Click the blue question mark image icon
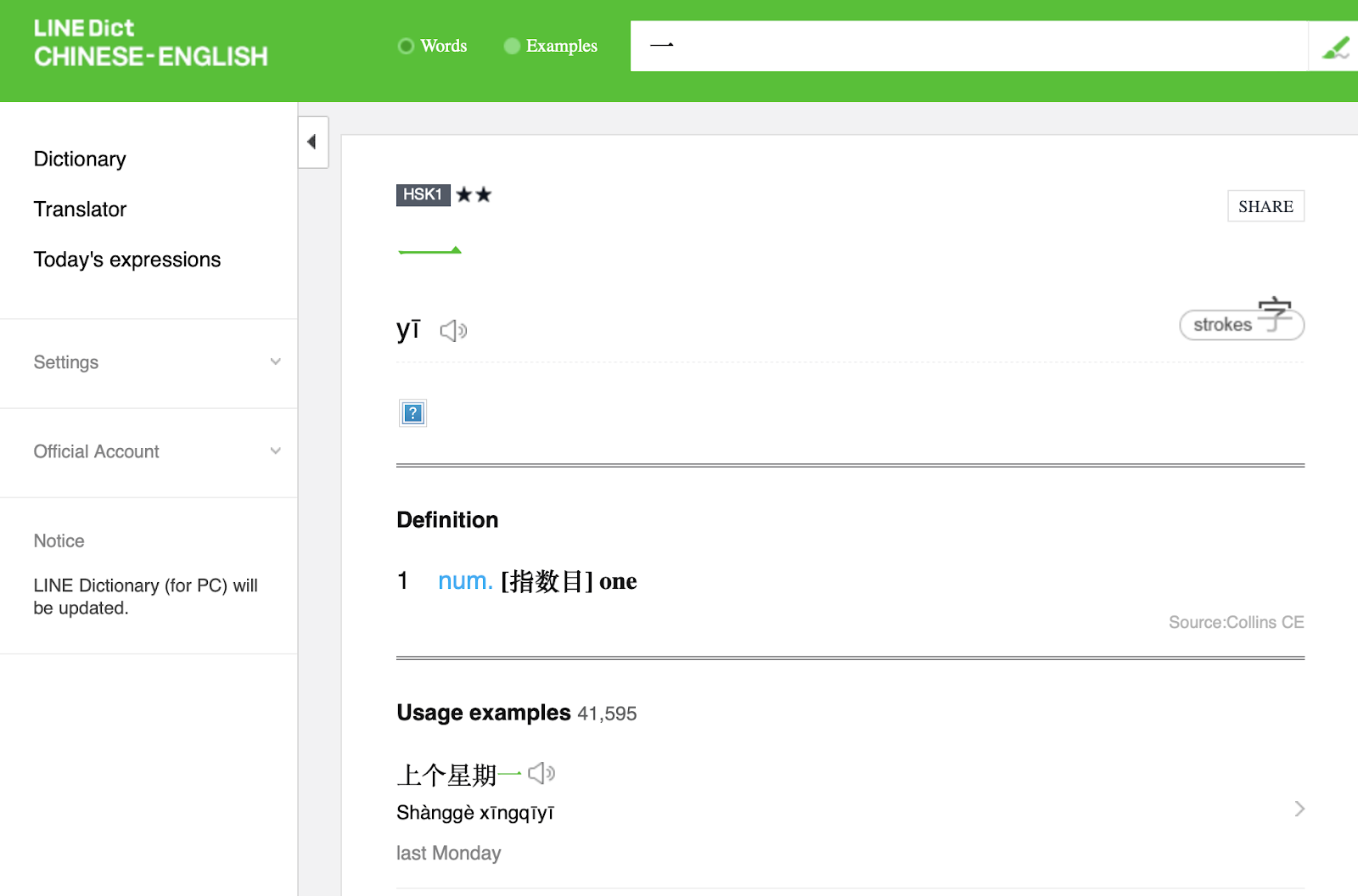This screenshot has width=1358, height=896. (x=412, y=413)
